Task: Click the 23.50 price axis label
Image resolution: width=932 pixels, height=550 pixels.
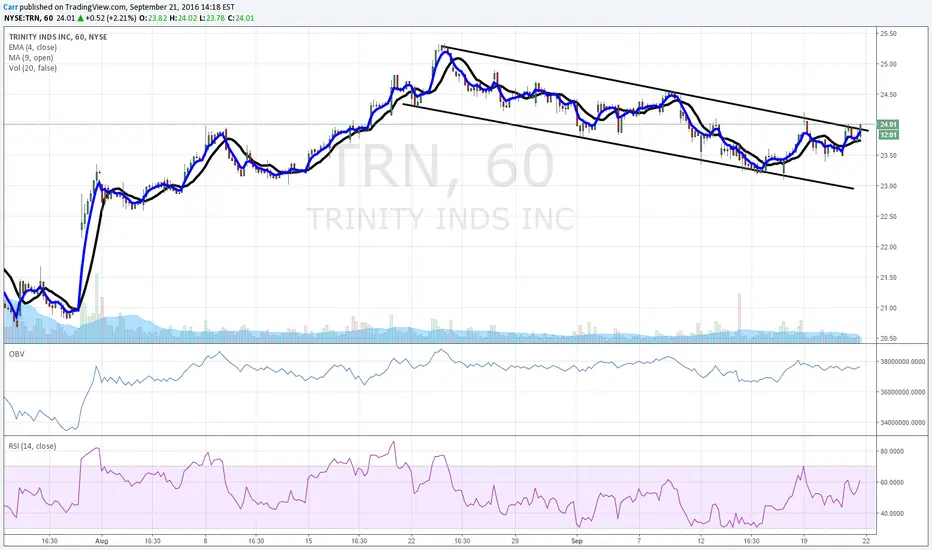Action: pos(888,156)
